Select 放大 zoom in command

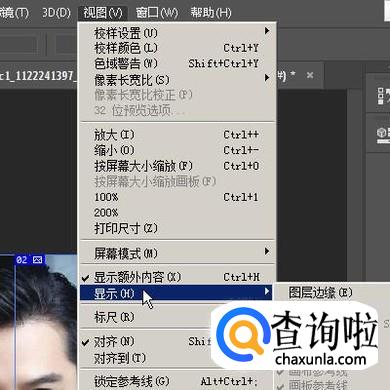click(176, 135)
